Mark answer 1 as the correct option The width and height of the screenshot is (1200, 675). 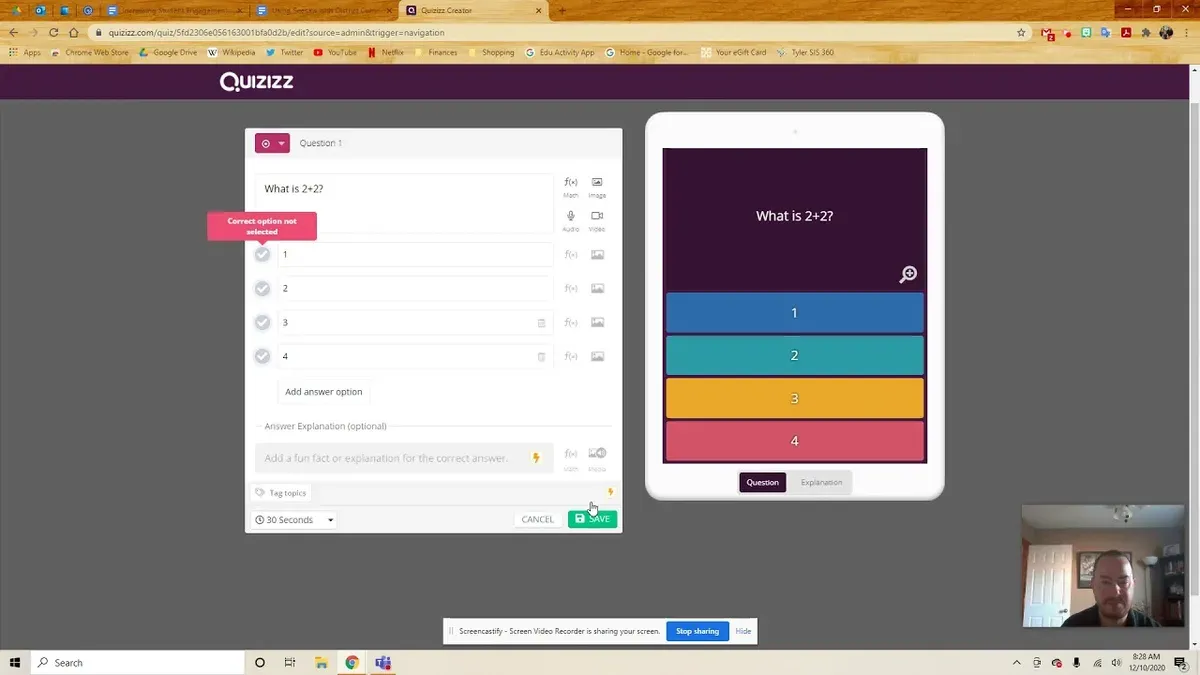(262, 254)
